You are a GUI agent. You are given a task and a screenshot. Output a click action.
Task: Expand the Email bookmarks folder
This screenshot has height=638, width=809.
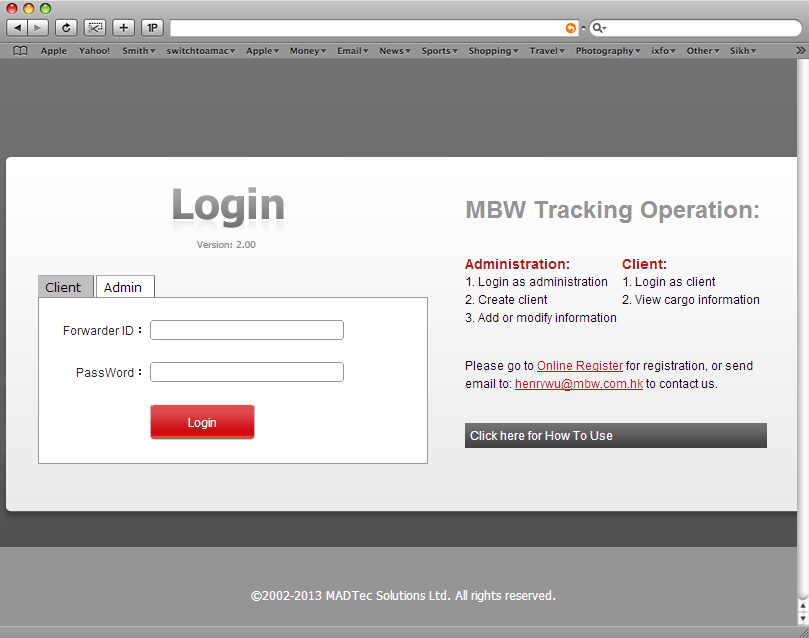(x=353, y=51)
